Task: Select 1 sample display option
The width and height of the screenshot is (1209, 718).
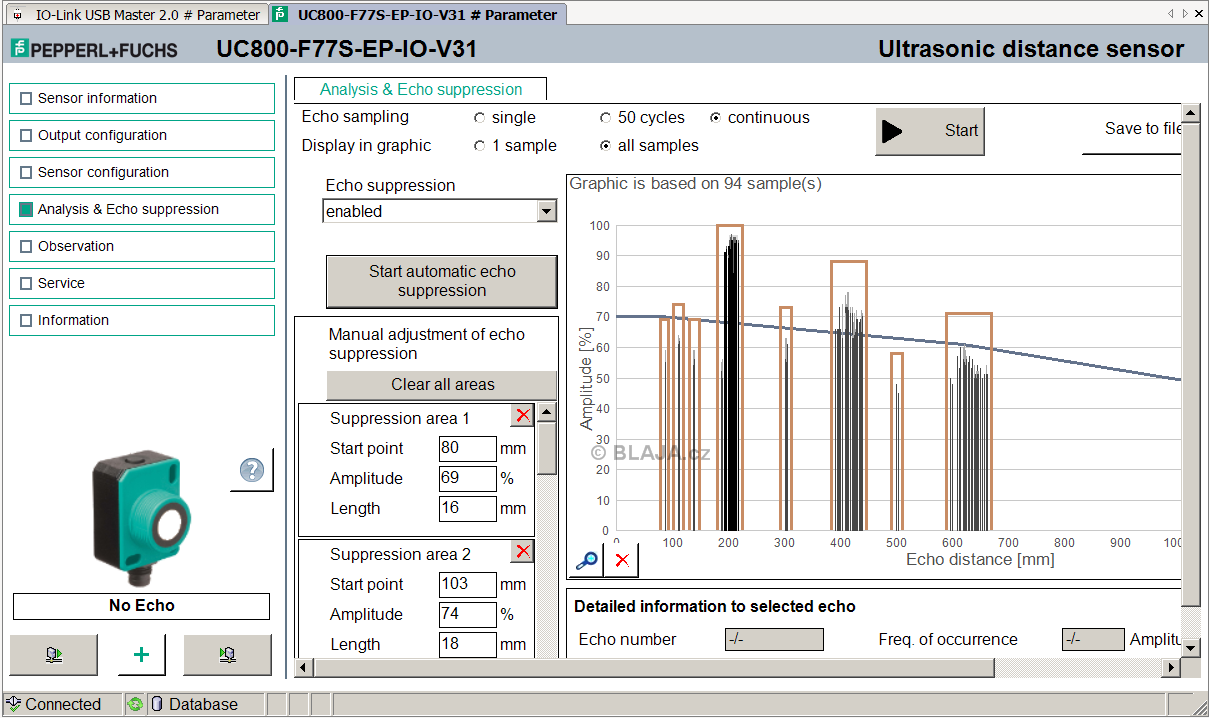Action: (480, 146)
